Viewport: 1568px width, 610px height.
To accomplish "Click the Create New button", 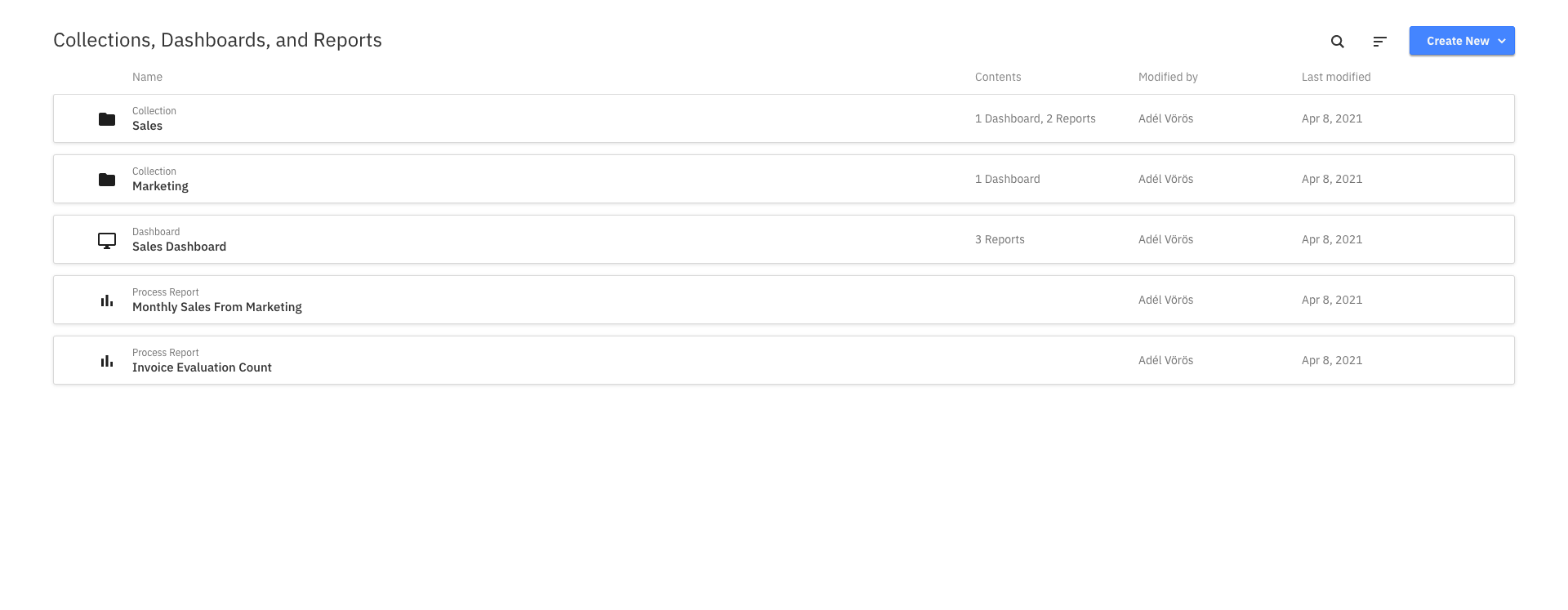I will click(x=1462, y=41).
